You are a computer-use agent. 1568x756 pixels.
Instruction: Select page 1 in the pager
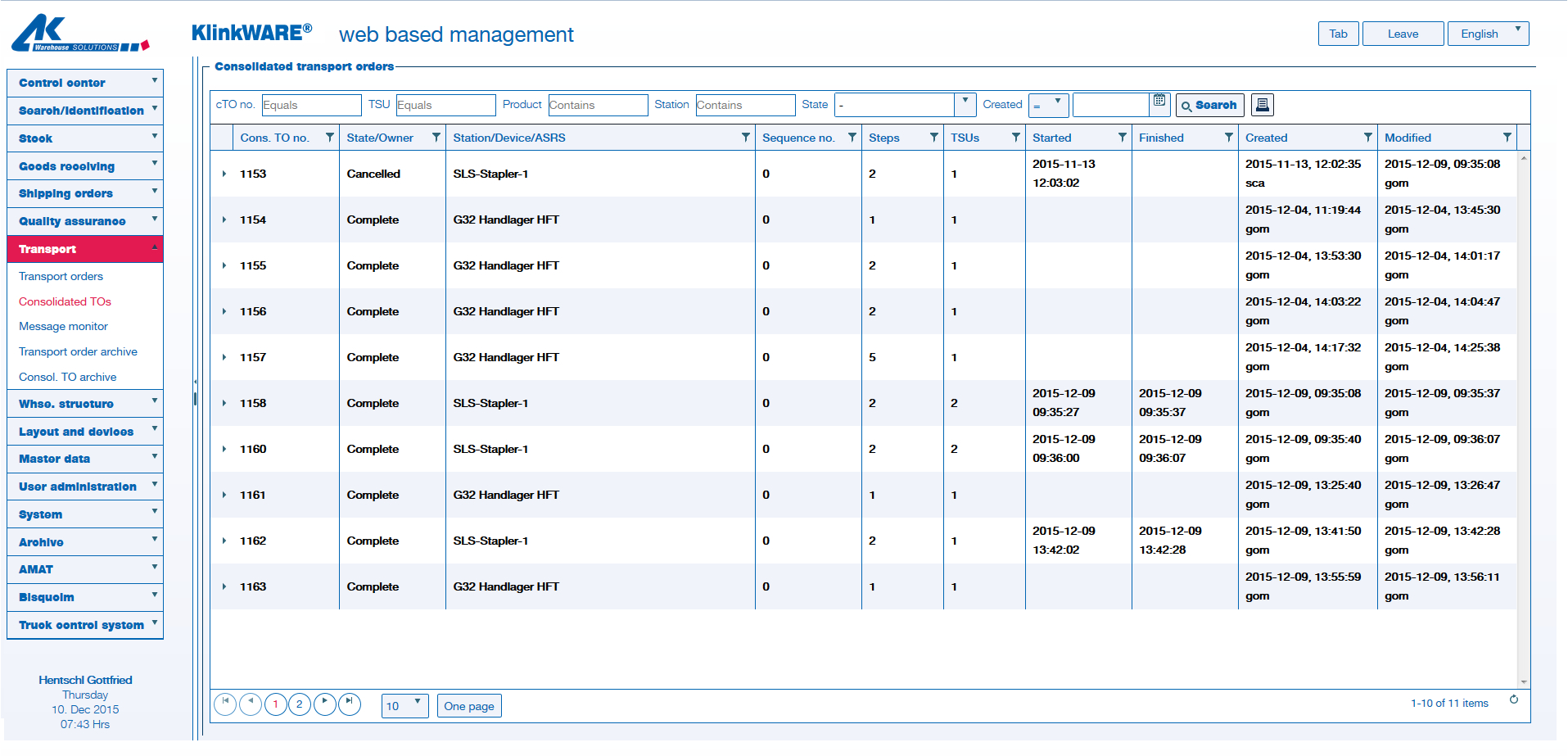(x=276, y=704)
